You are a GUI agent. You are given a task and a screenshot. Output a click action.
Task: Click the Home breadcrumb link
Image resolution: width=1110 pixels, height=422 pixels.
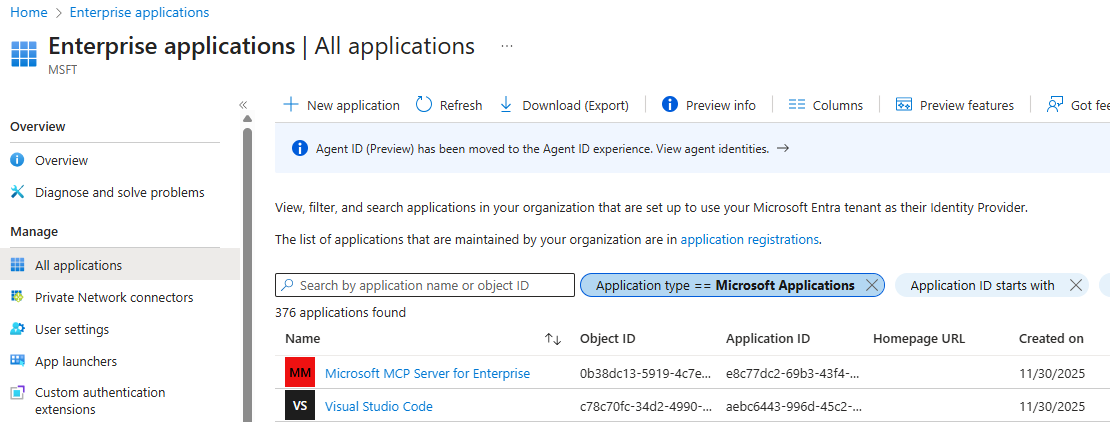[28, 12]
